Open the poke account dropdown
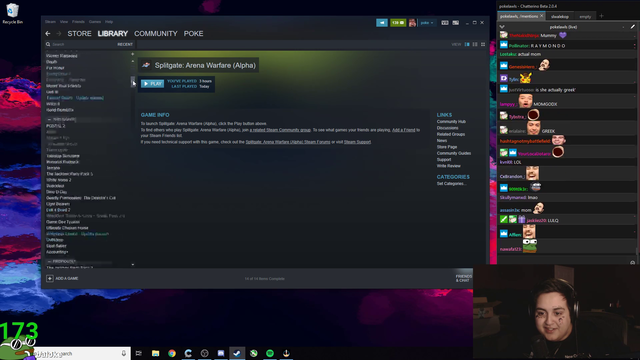640x360 pixels. (x=427, y=23)
